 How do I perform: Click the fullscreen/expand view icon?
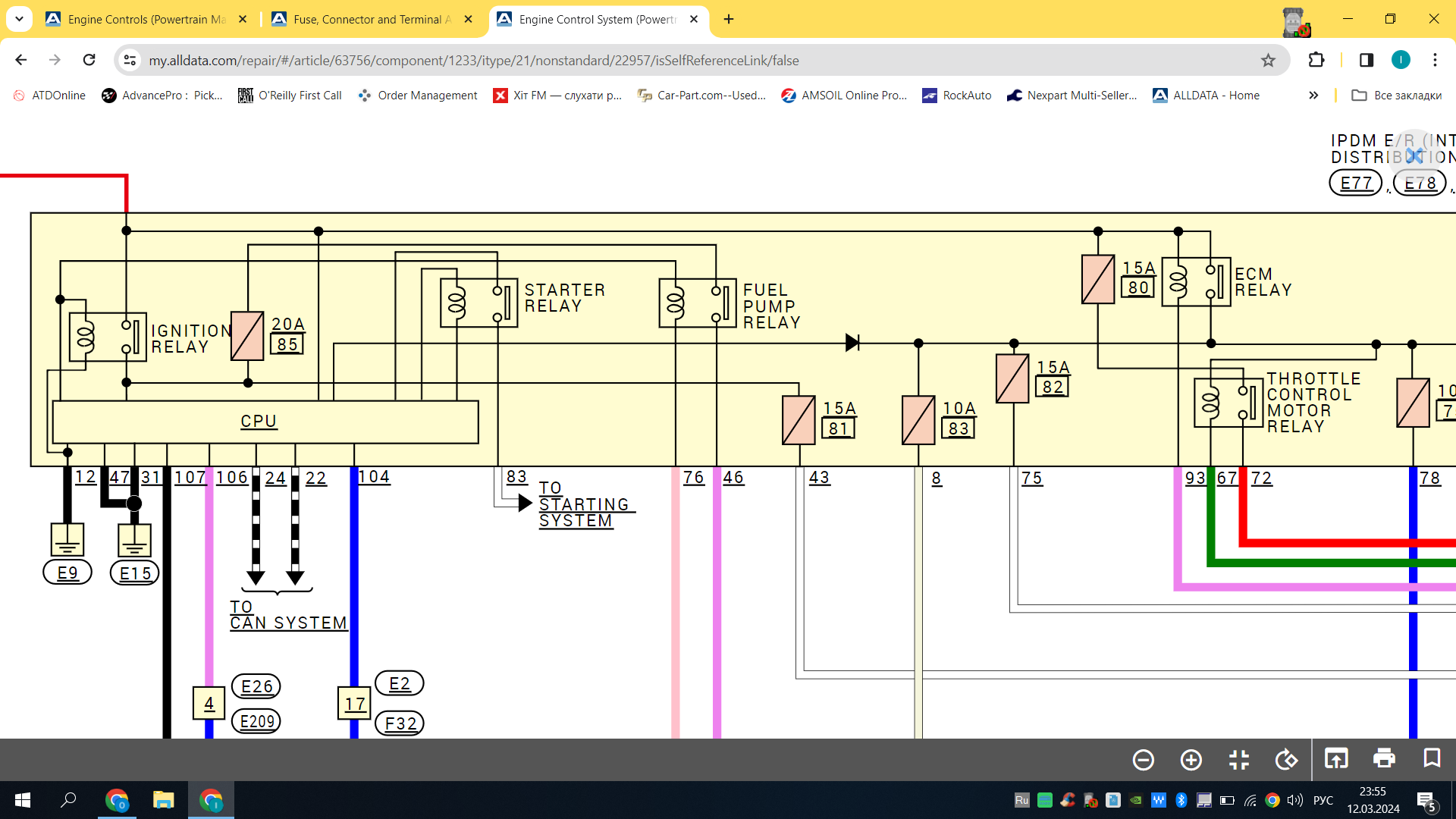tap(1240, 758)
